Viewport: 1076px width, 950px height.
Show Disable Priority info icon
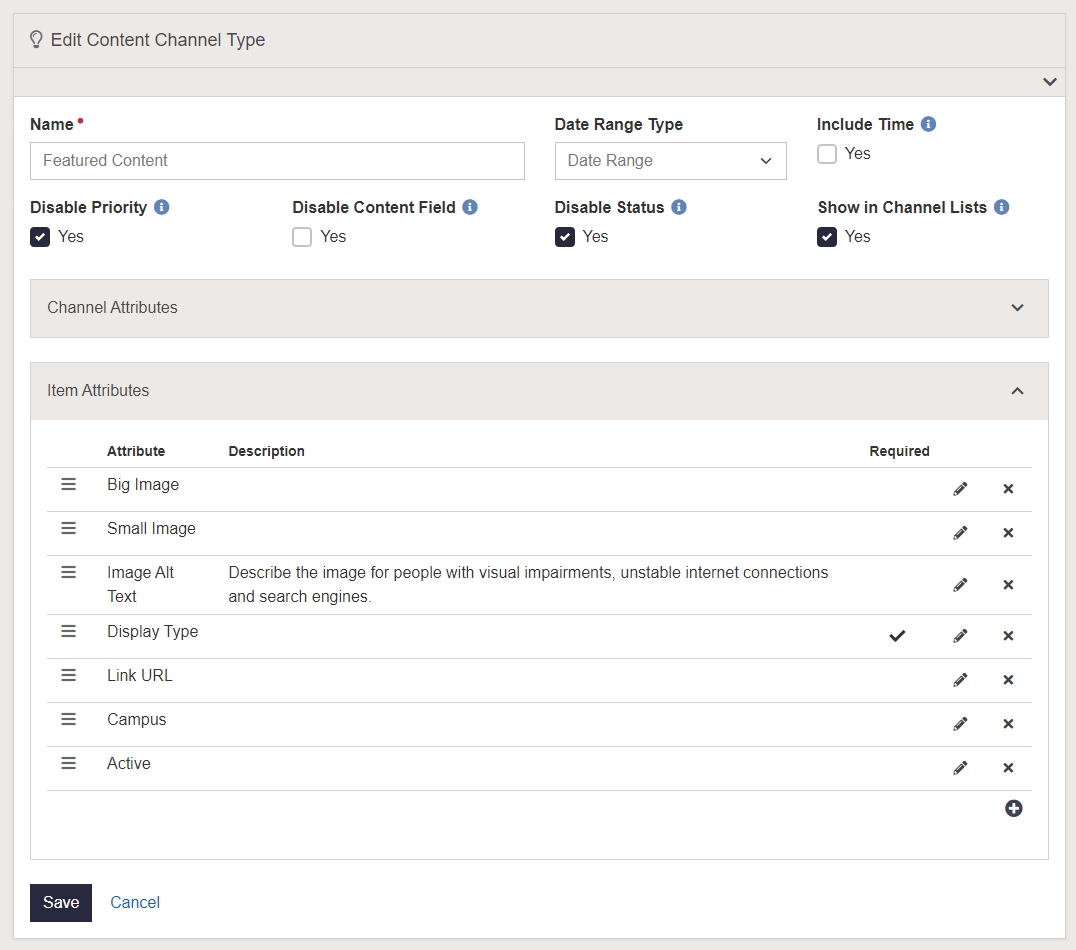[161, 207]
